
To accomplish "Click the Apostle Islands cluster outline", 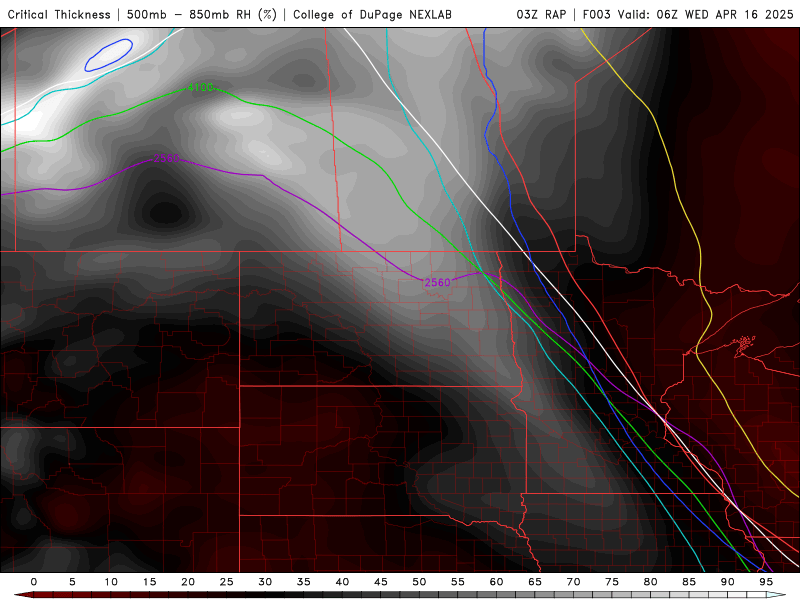I will [x=745, y=344].
